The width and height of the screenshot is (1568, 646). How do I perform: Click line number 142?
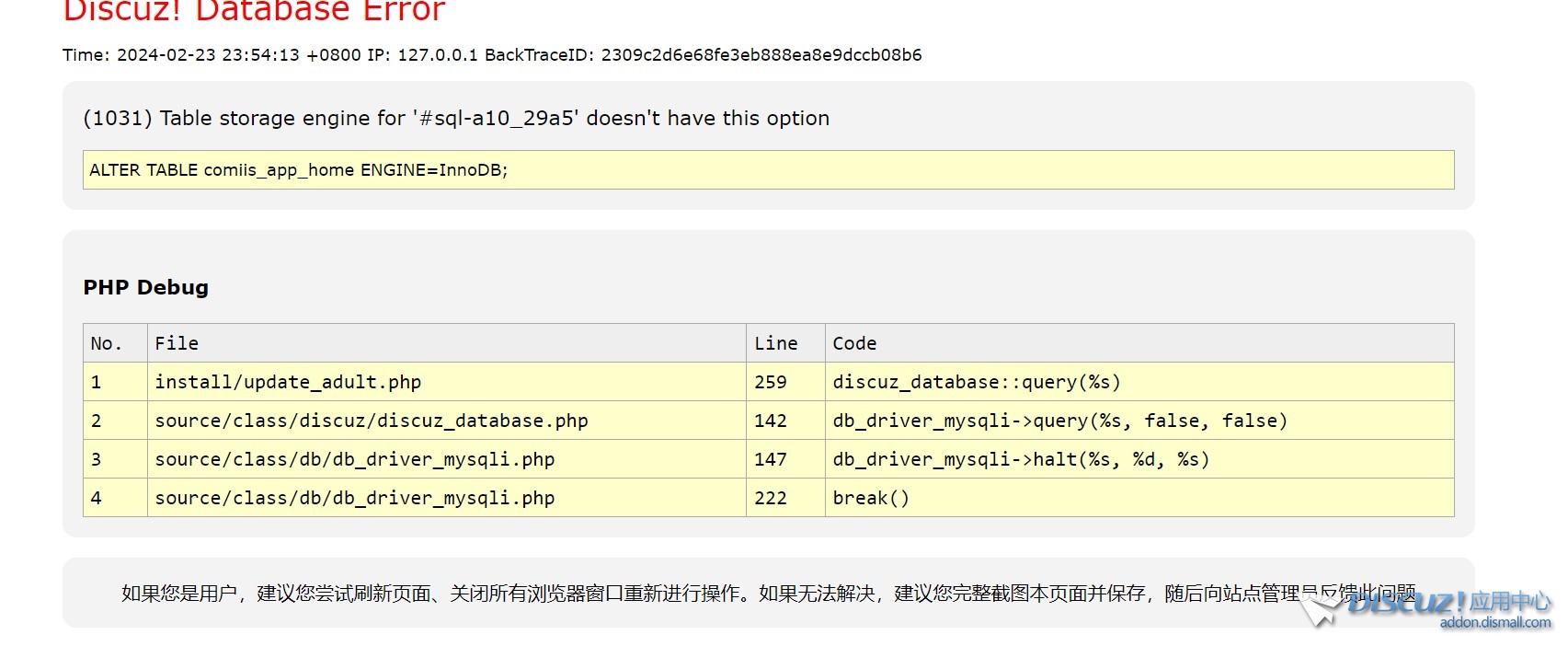pos(771,421)
